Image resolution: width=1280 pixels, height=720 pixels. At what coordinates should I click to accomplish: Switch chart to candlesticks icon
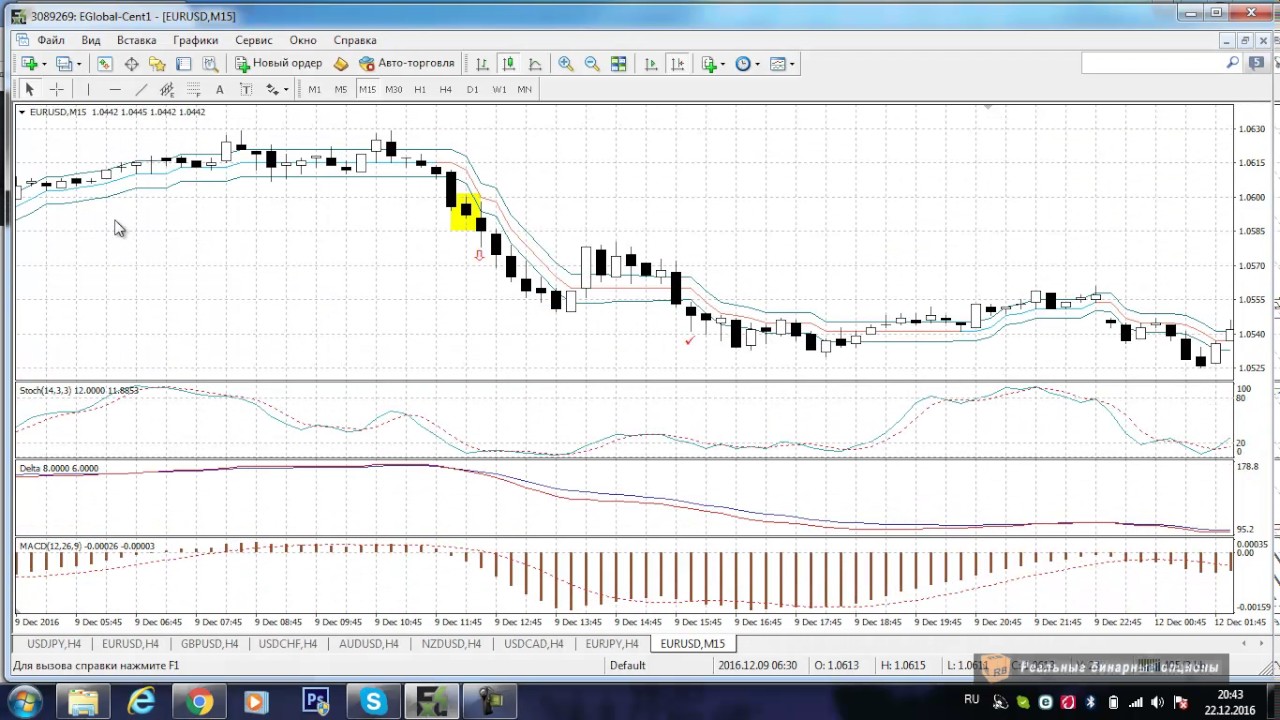(508, 63)
